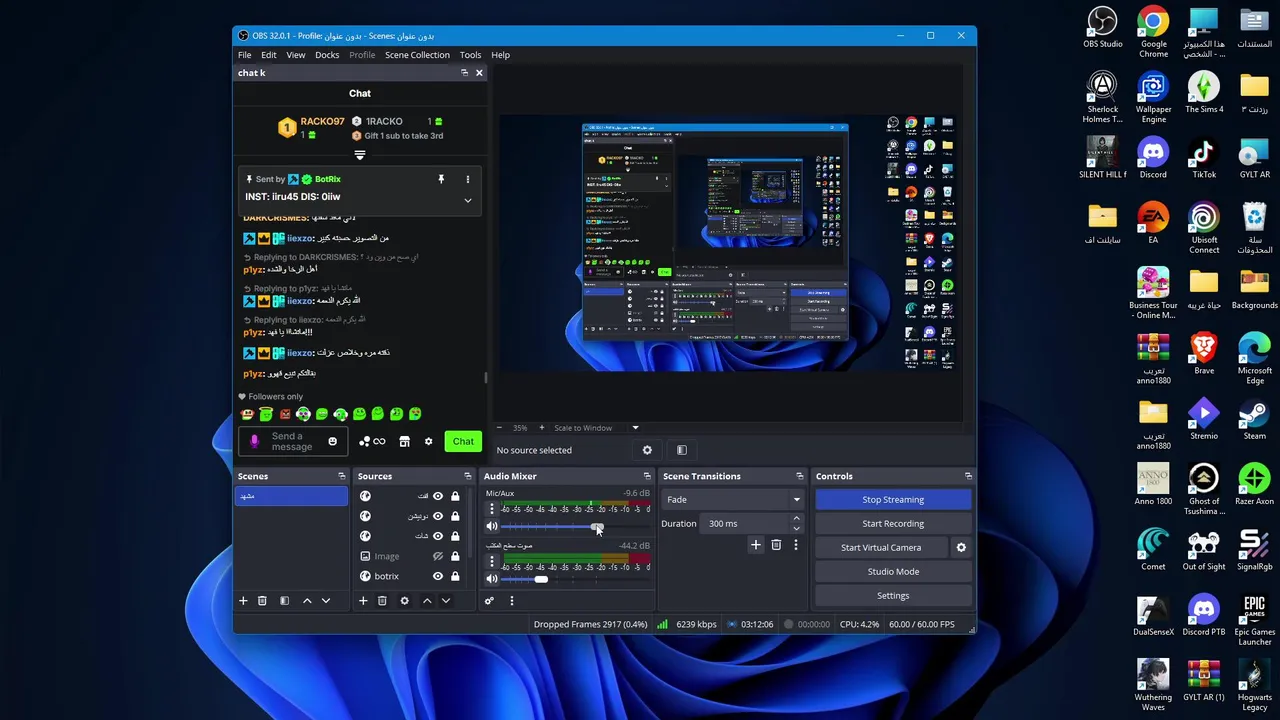1280x720 pixels.
Task: Collapse the chat leaderboard handle
Action: pos(360,155)
